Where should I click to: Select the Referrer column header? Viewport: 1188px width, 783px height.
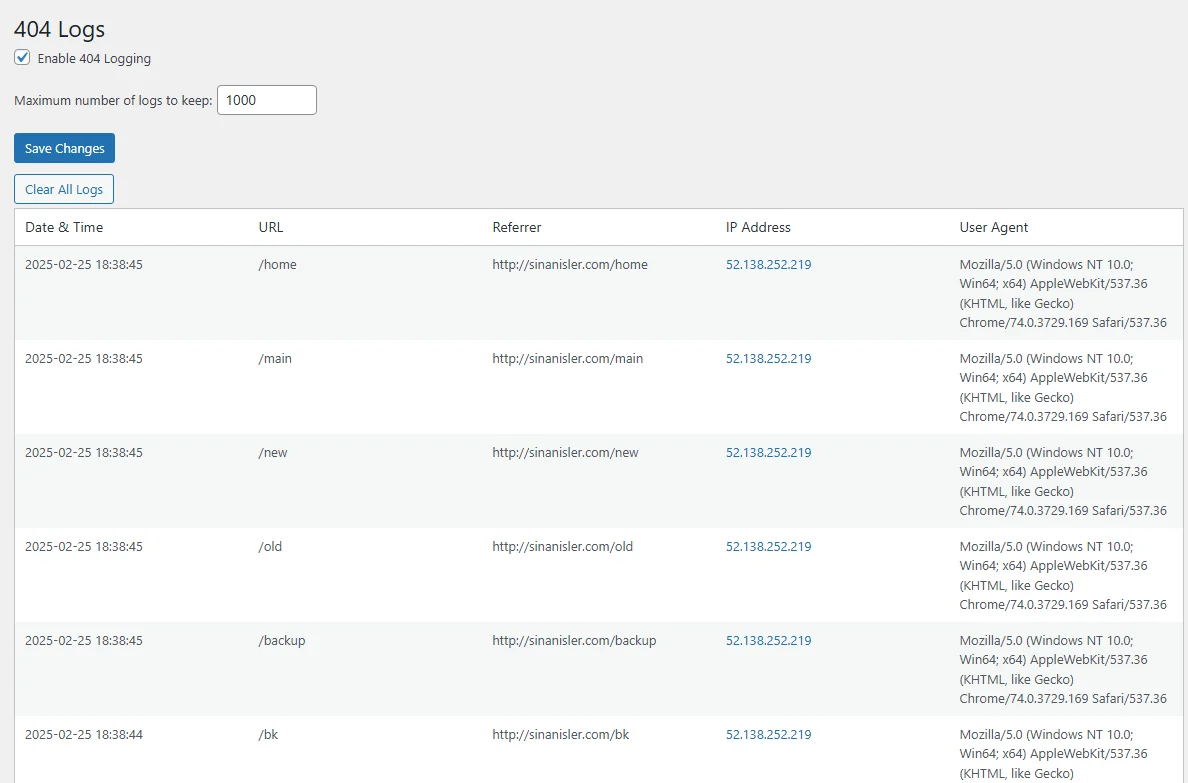coord(517,227)
